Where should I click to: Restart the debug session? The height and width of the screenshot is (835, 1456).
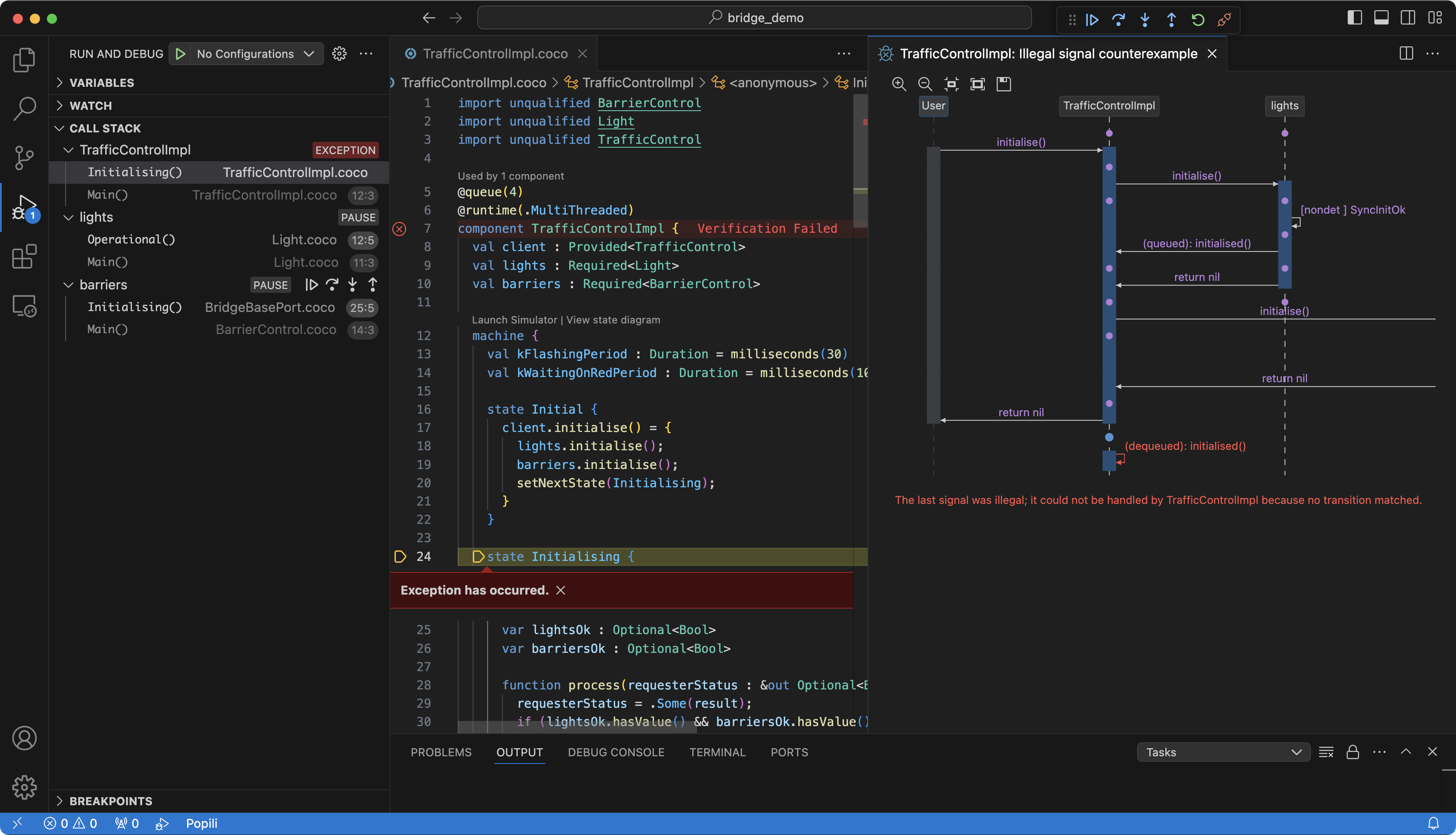pos(1198,20)
